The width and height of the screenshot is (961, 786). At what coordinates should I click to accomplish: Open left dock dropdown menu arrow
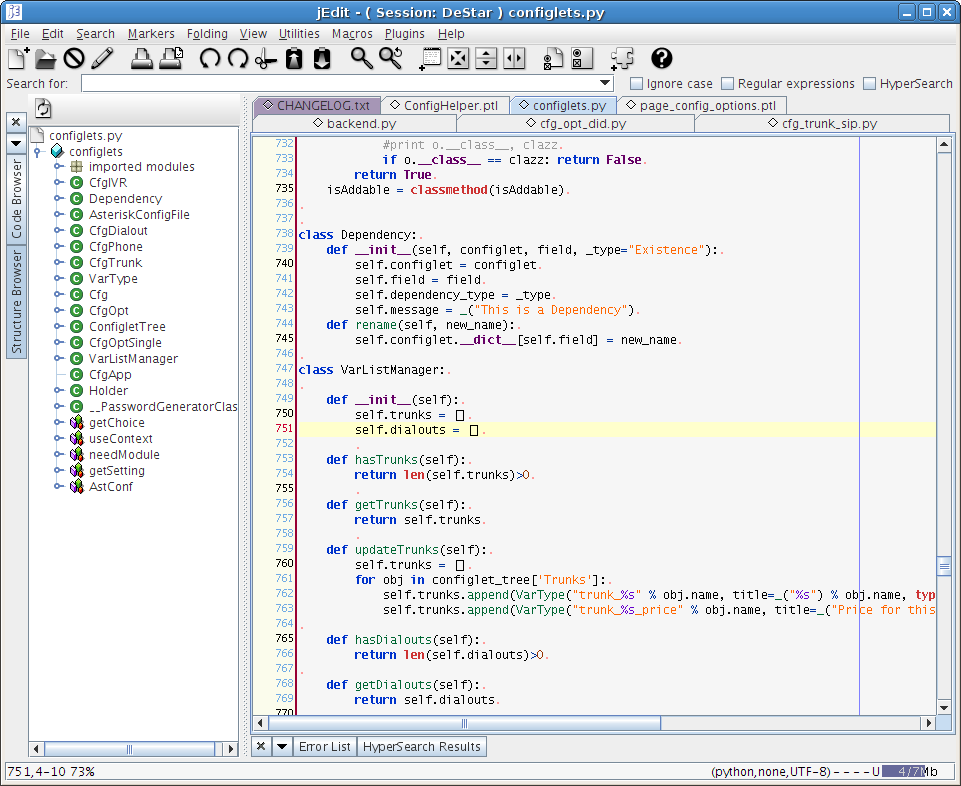point(16,143)
